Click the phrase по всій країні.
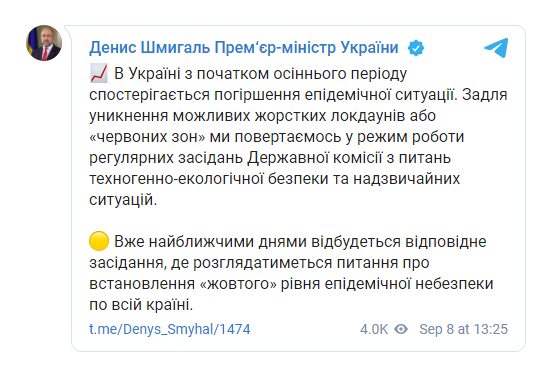Screen dimensions: 540x369 pos(141,305)
